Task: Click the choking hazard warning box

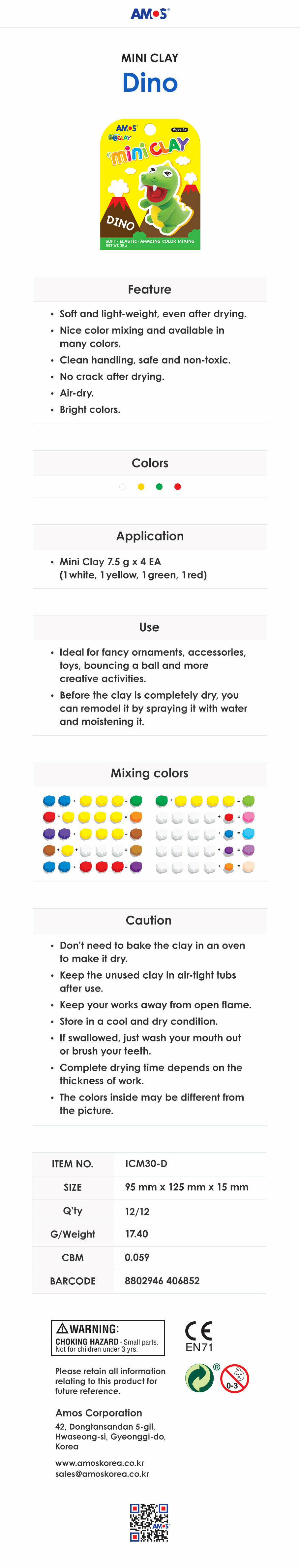Action: click(108, 1338)
